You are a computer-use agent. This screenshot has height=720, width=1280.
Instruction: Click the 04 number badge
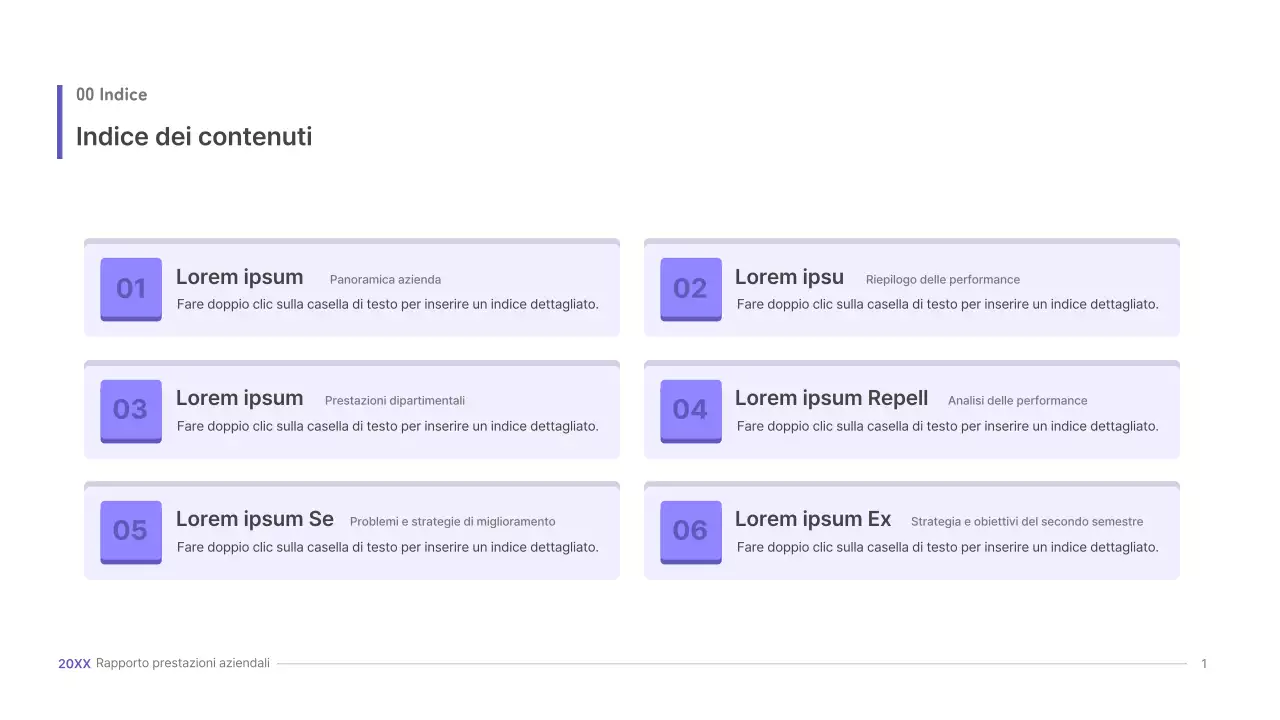690,410
